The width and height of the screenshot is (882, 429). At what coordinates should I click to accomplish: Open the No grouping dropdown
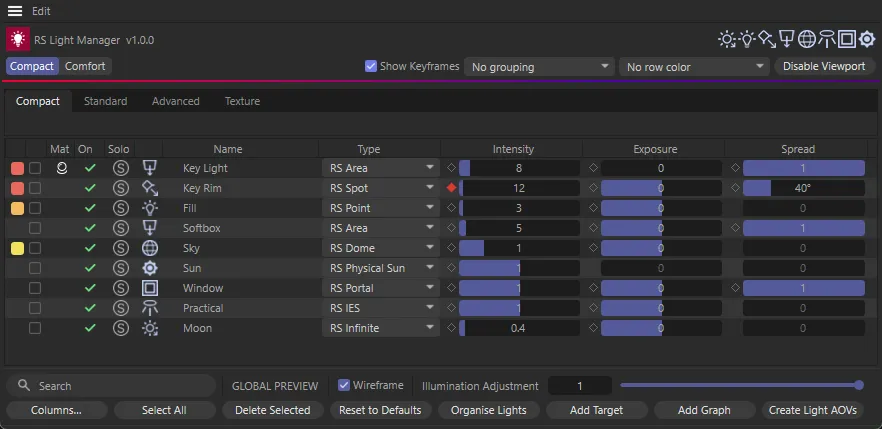[539, 67]
